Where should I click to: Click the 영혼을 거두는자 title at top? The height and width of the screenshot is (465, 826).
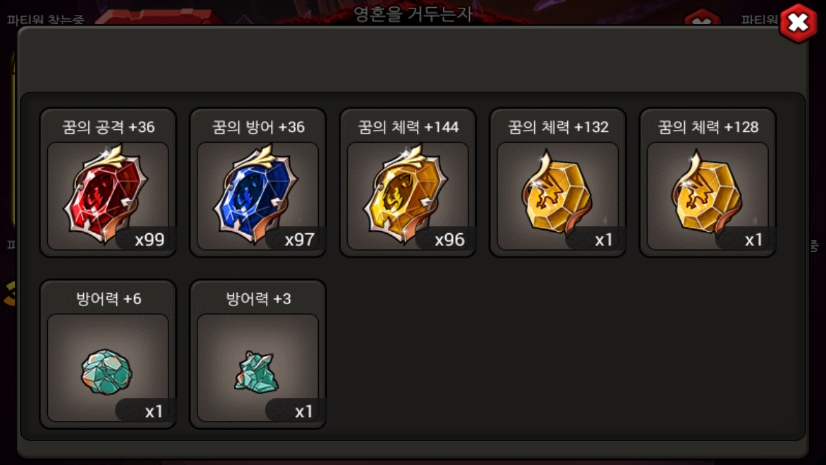click(412, 14)
